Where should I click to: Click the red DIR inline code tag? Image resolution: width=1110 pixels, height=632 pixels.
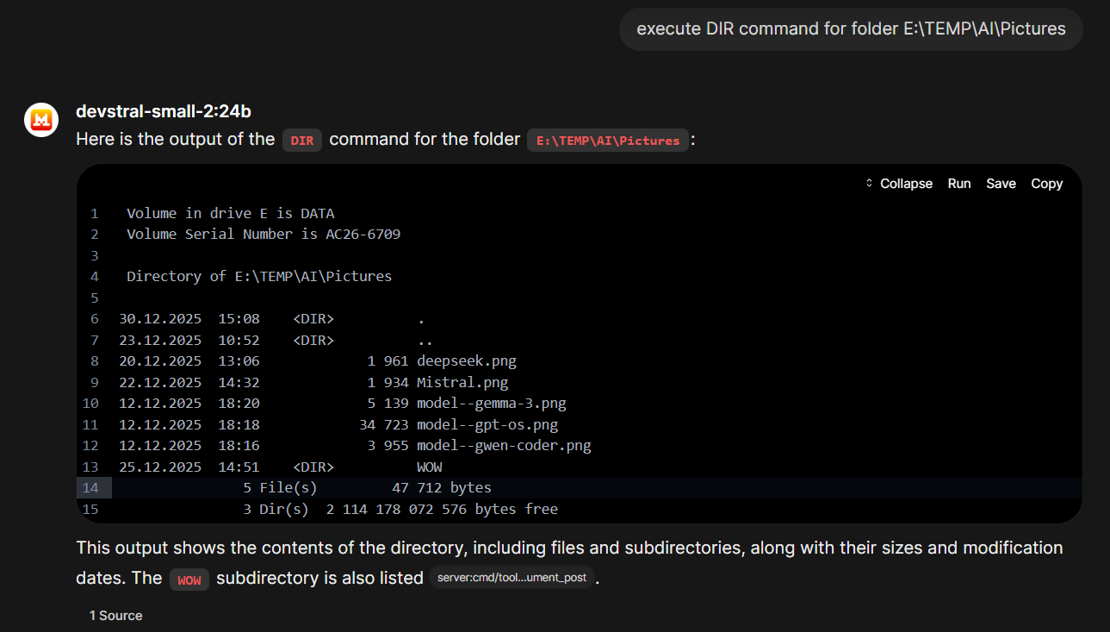click(302, 141)
